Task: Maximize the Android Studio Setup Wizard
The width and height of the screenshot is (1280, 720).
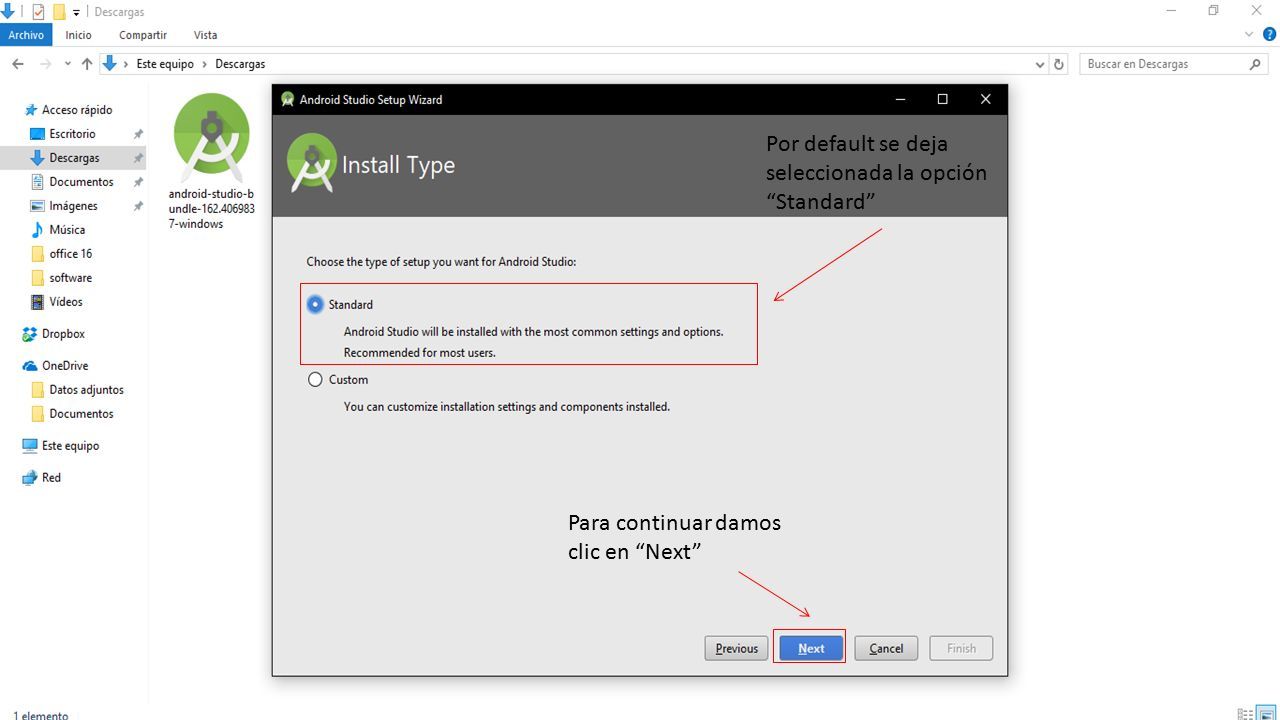Action: [942, 99]
